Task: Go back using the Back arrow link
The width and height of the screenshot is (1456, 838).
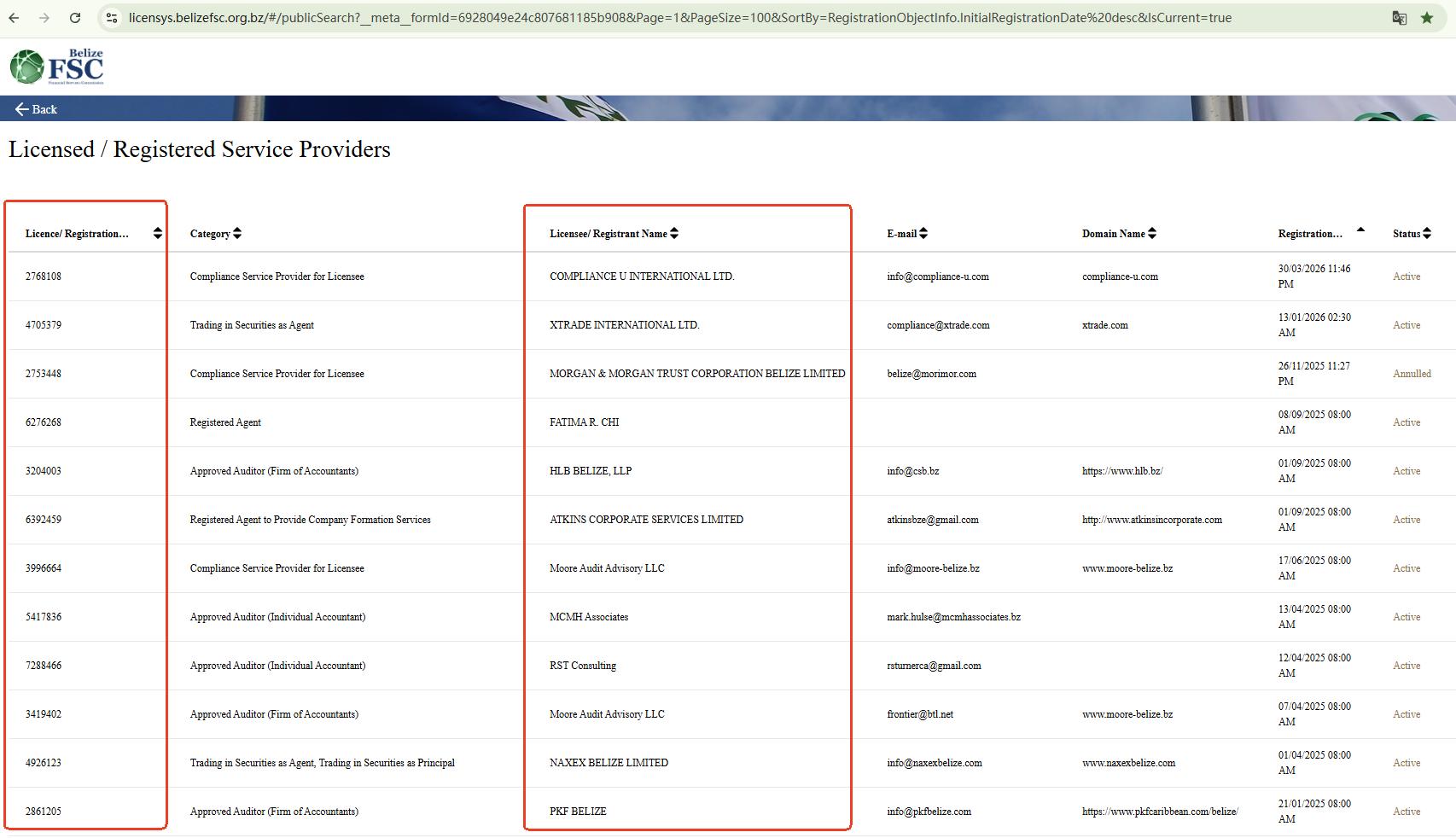Action: pyautogui.click(x=36, y=109)
